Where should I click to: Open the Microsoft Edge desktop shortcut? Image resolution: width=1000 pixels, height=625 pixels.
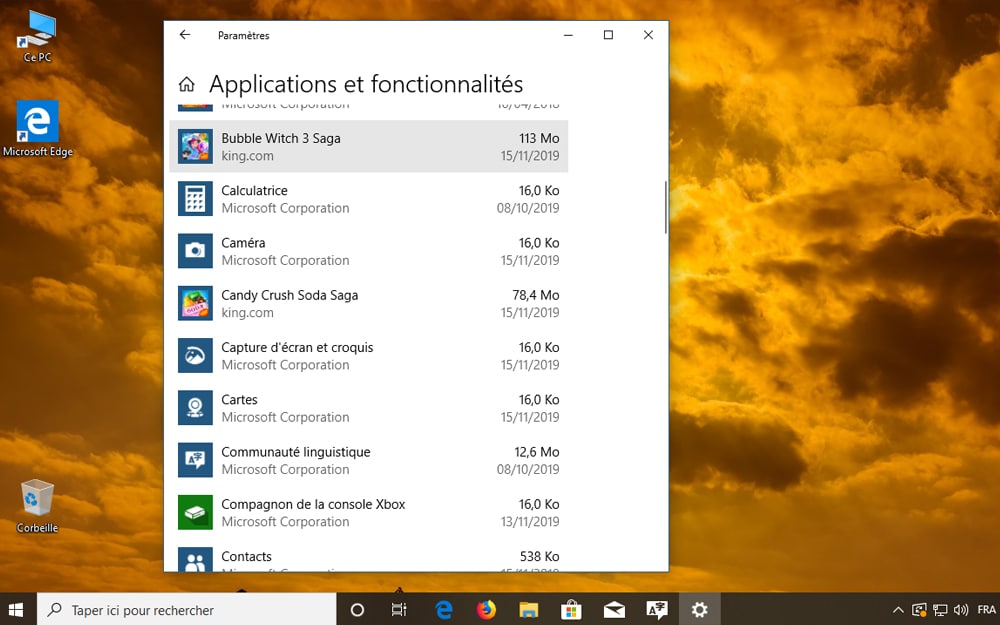point(38,129)
